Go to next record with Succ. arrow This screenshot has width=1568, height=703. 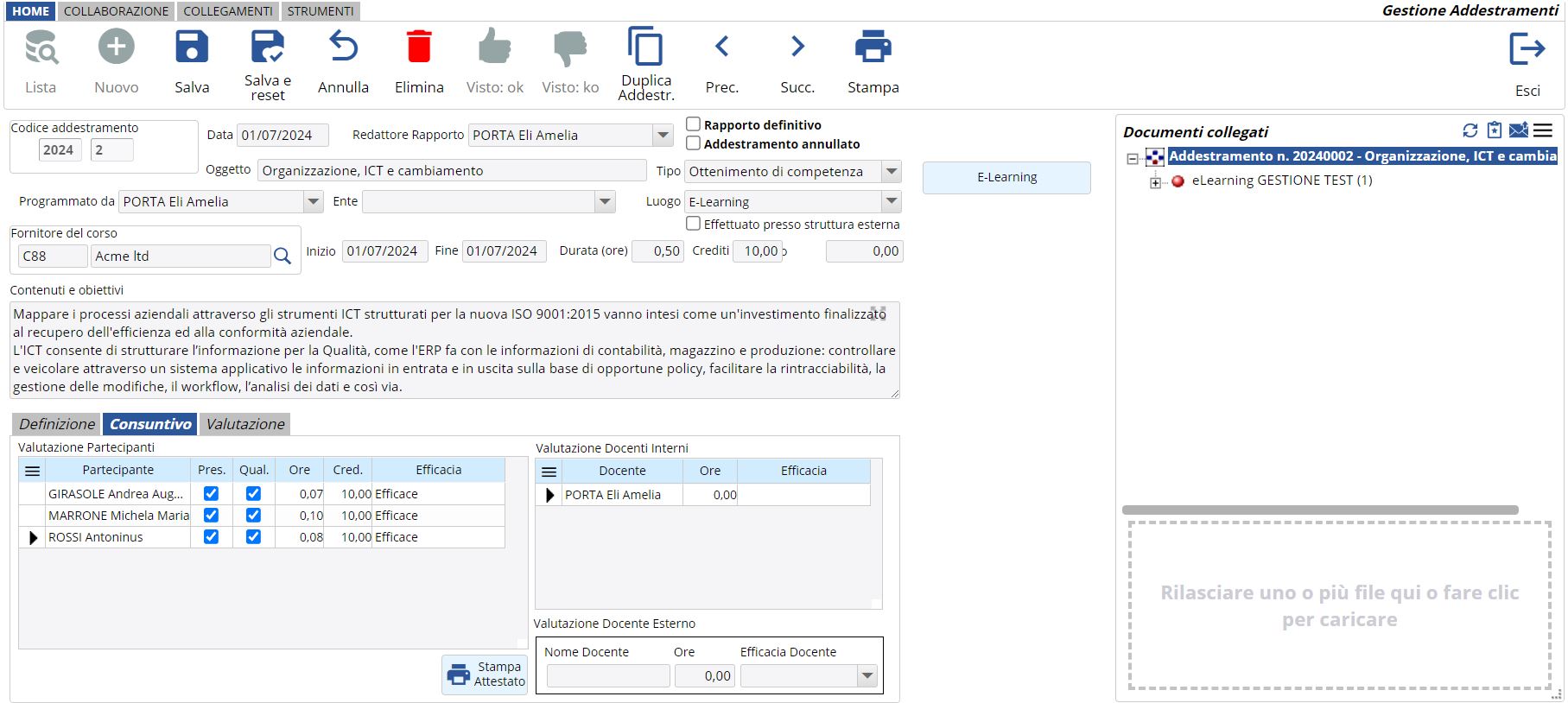[x=797, y=47]
